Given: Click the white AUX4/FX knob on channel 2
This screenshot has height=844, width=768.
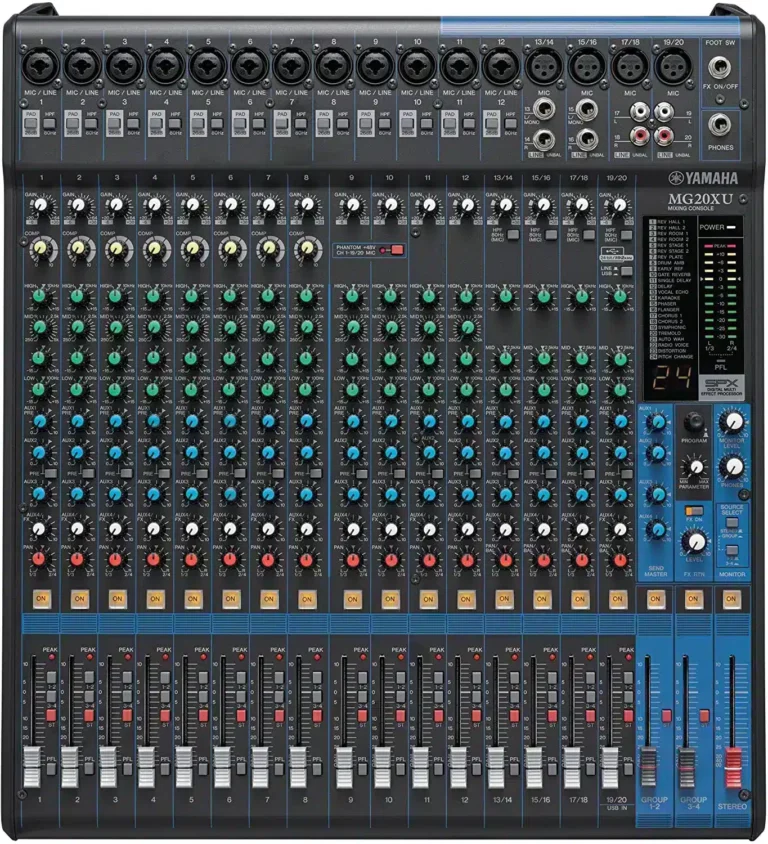Looking at the screenshot, I should [78, 529].
